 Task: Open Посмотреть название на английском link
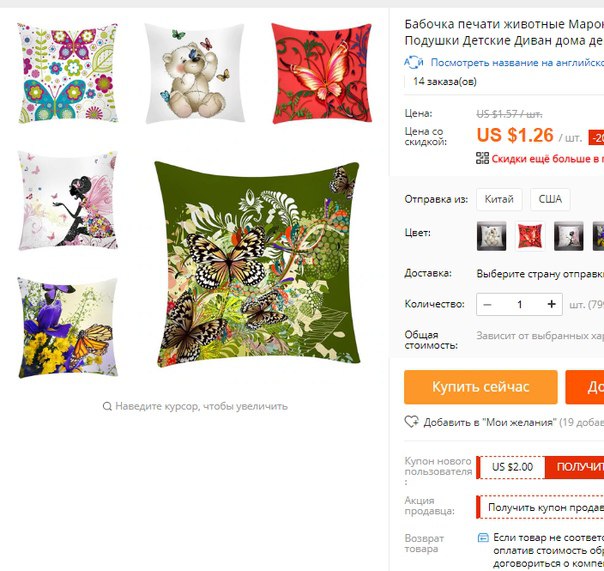coord(517,62)
